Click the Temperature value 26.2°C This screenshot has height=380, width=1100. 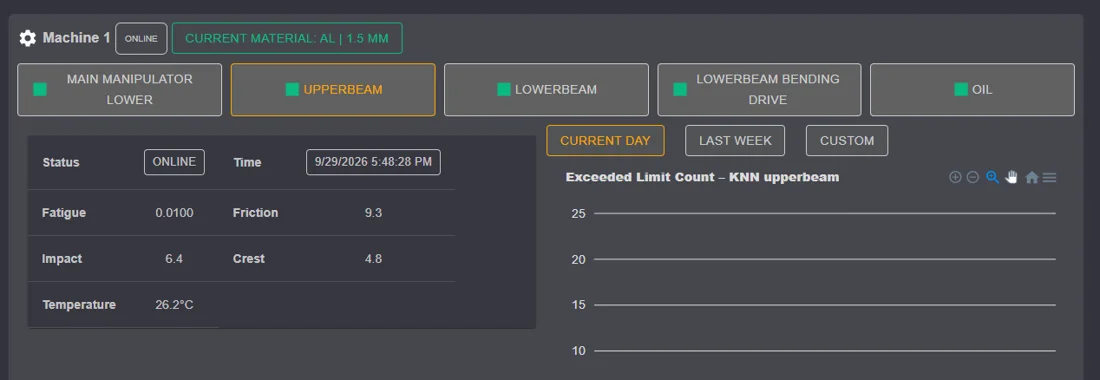174,305
